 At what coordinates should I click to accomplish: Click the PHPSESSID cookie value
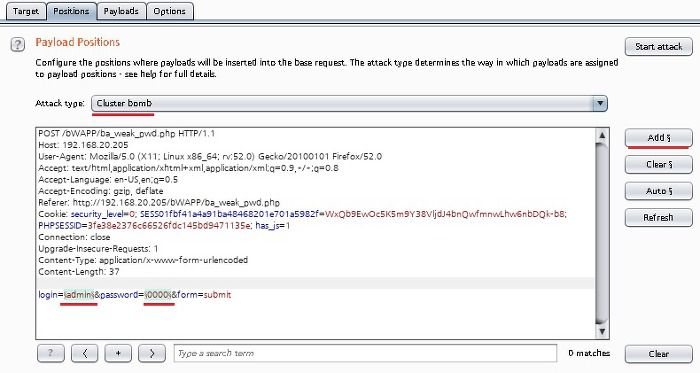tap(169, 226)
